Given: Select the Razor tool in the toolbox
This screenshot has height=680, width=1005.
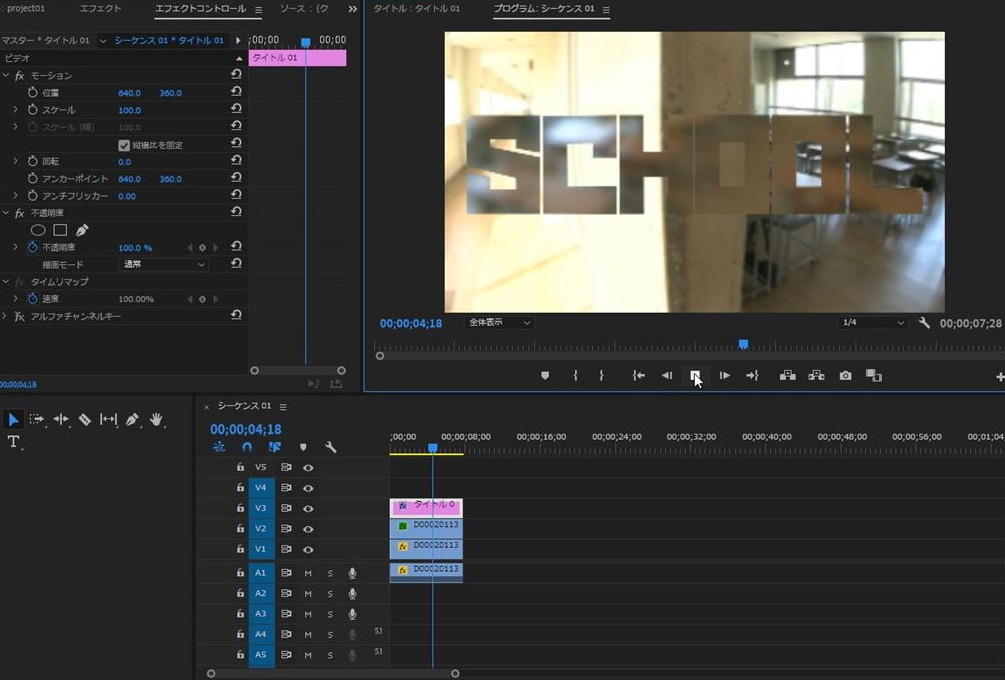Looking at the screenshot, I should pyautogui.click(x=85, y=420).
